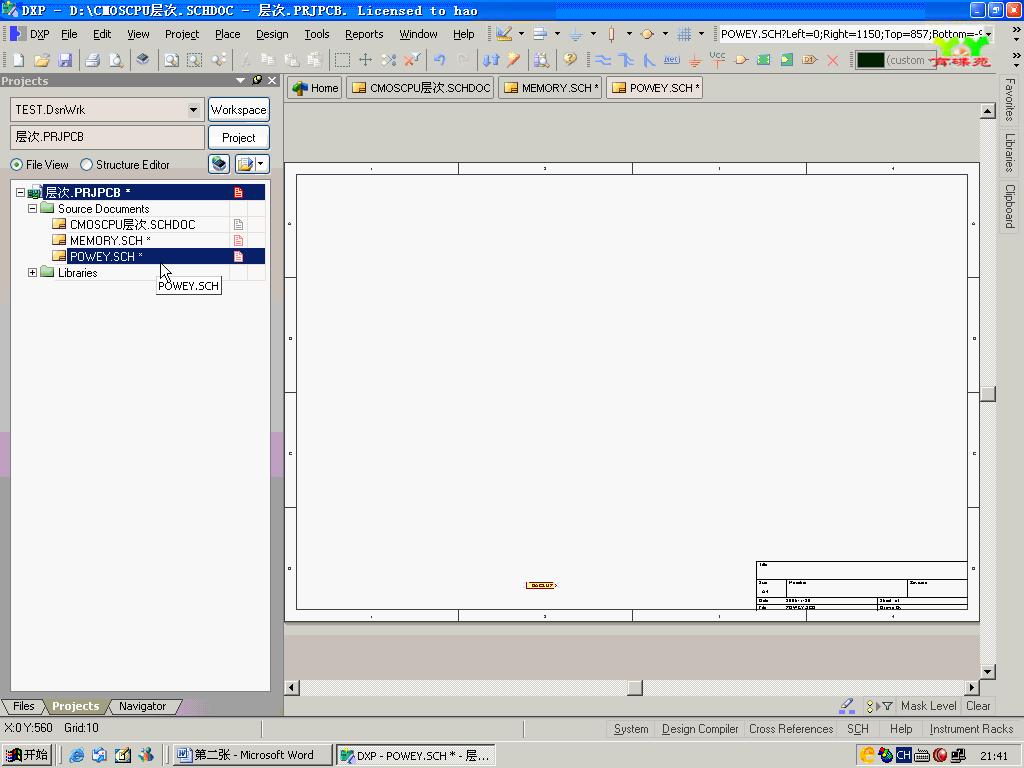Click the Project button
1024x768 pixels.
(238, 138)
